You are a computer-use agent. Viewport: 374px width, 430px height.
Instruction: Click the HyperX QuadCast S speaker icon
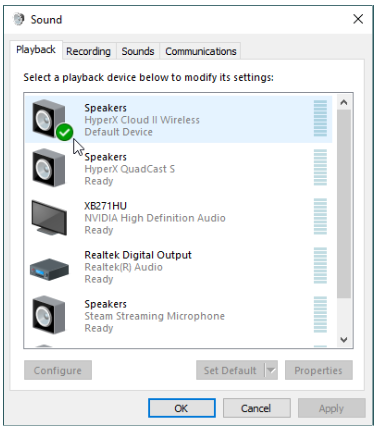(x=49, y=167)
